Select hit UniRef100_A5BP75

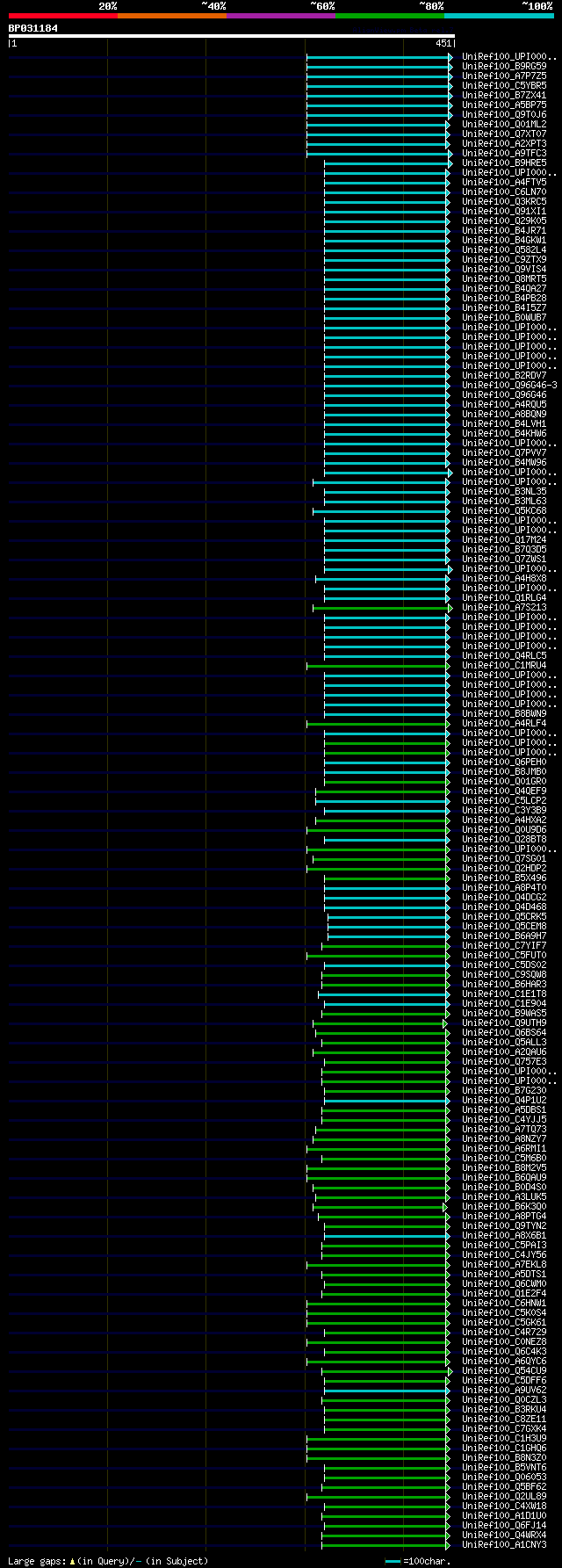tap(504, 105)
